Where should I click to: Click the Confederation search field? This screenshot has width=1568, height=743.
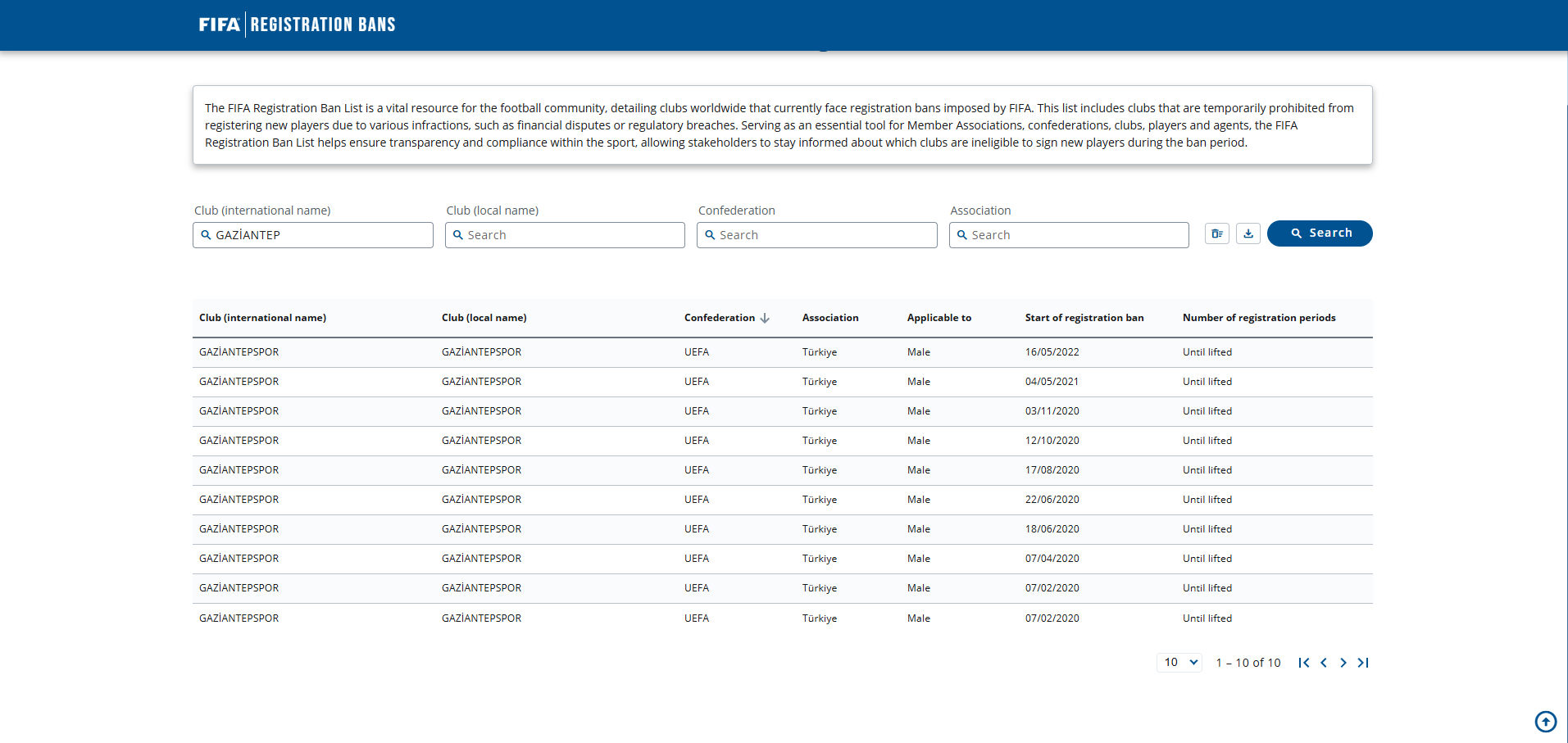click(x=817, y=235)
